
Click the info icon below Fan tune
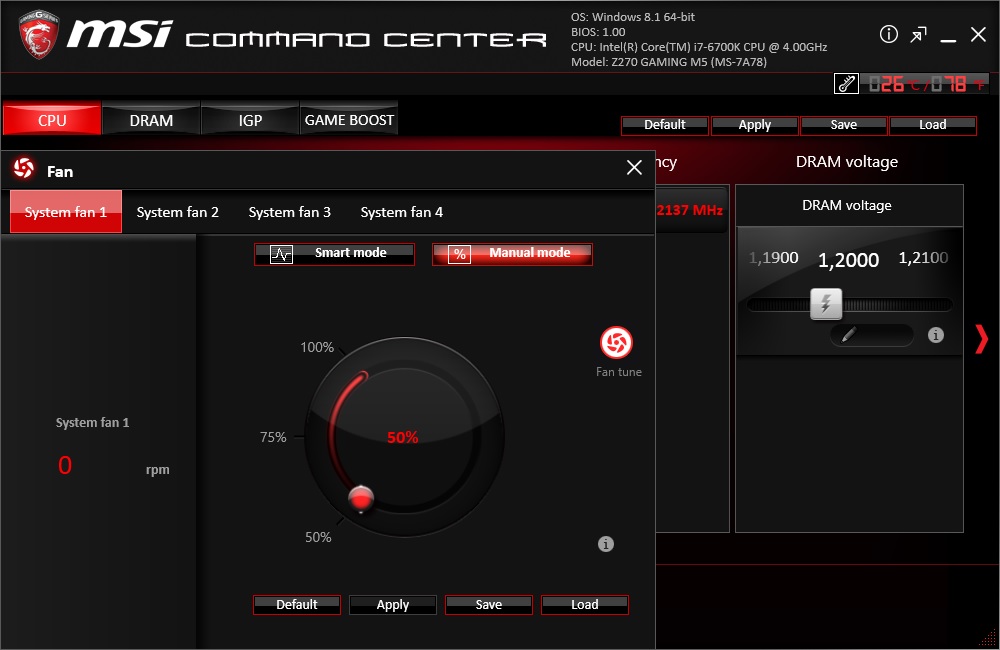(x=606, y=544)
